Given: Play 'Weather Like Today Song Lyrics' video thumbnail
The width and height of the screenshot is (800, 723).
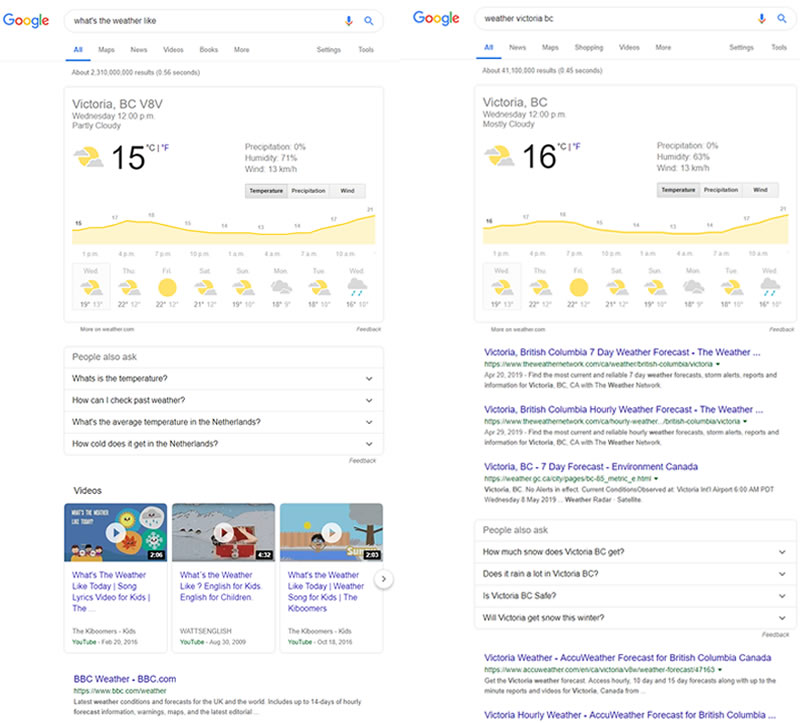Looking at the screenshot, I should pos(116,533).
